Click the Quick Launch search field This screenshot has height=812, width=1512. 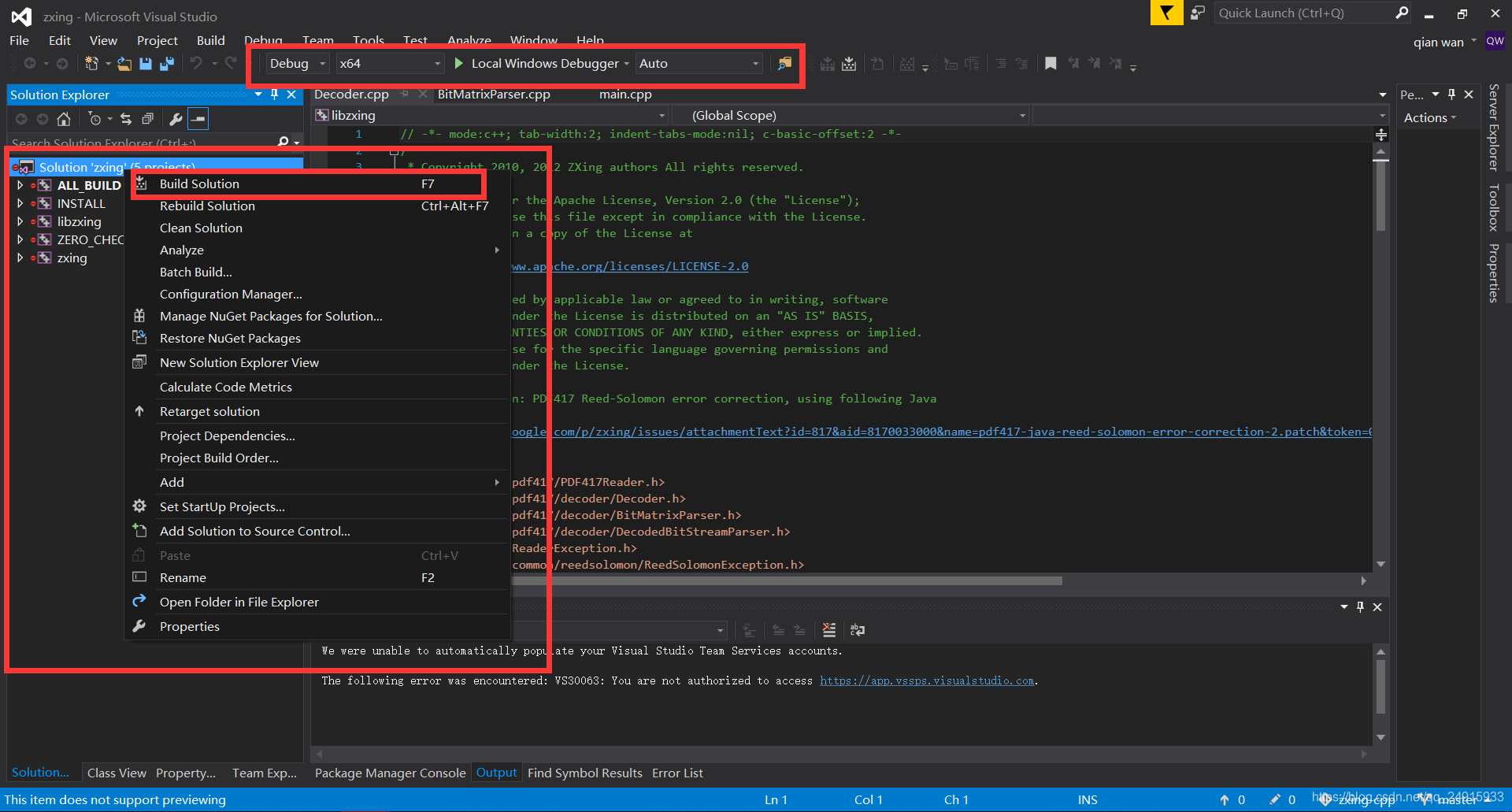[x=1304, y=13]
